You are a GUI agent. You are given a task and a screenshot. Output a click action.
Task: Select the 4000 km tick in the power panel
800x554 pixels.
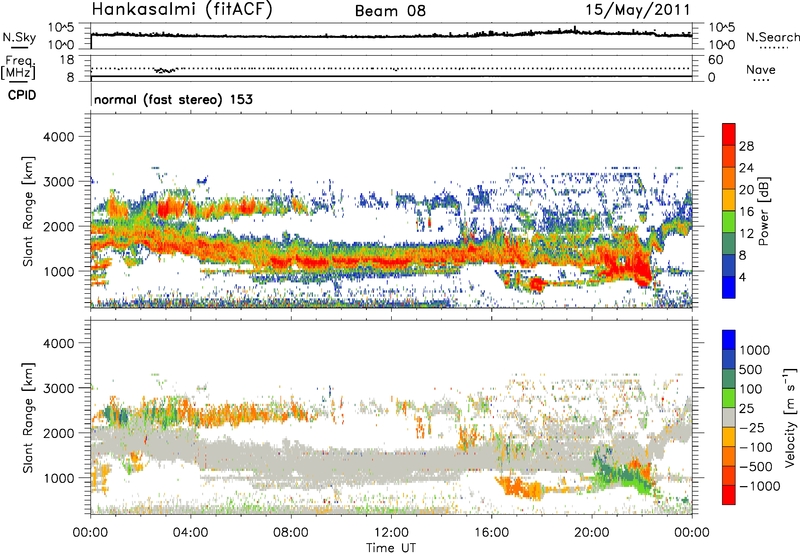point(58,137)
